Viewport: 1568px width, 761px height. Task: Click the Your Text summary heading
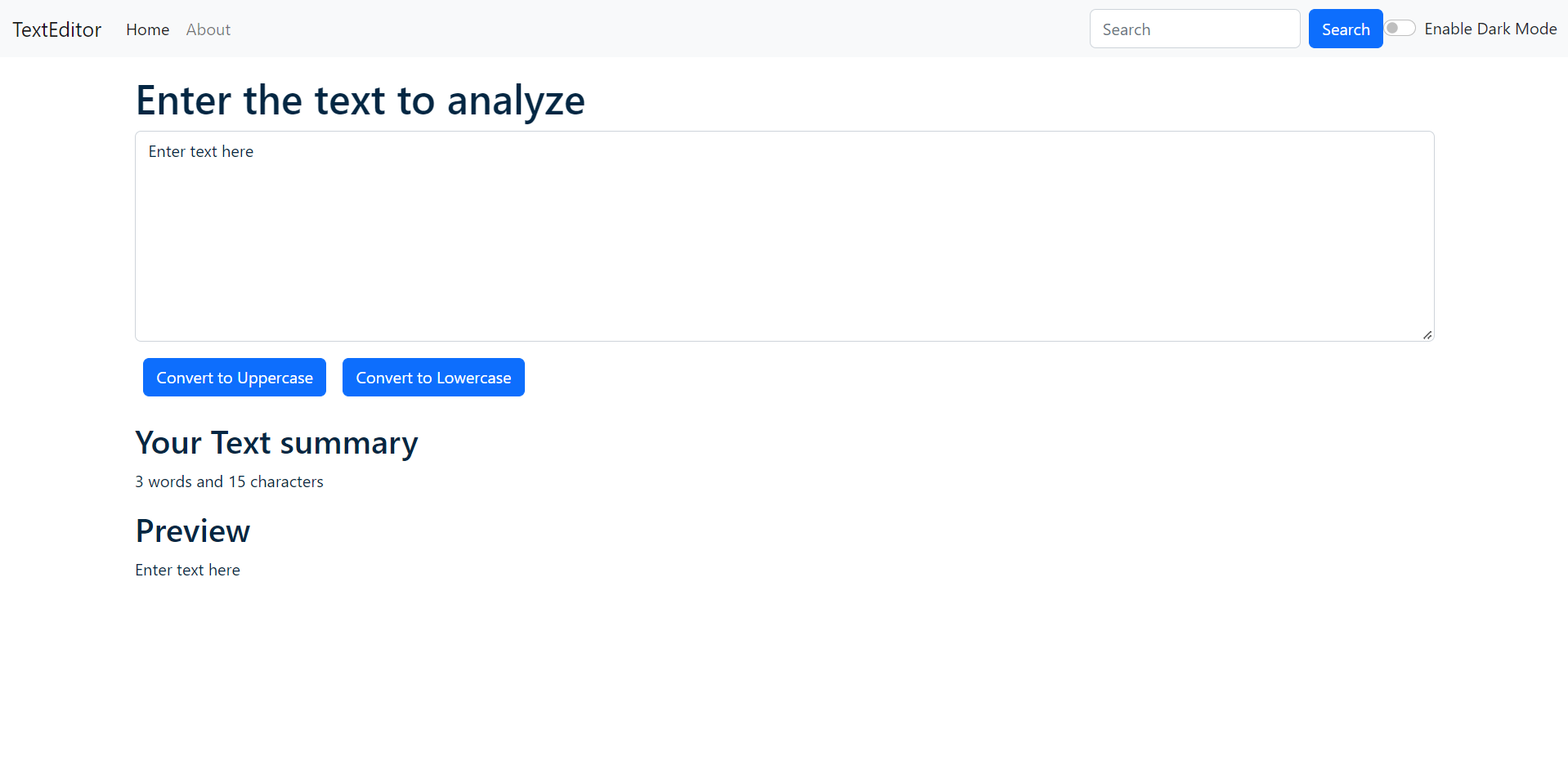click(x=276, y=442)
